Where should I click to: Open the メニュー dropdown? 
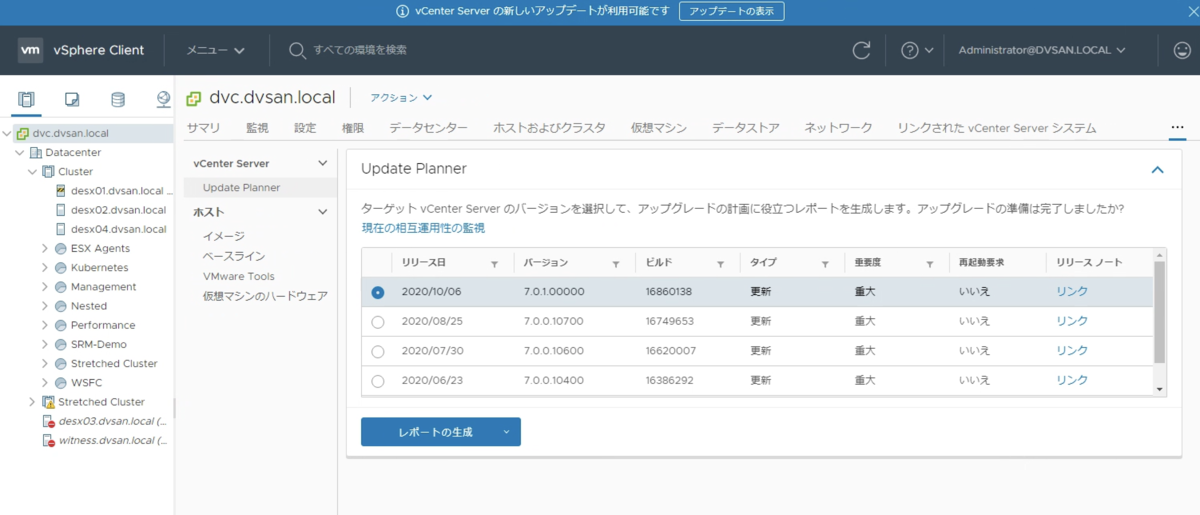pyautogui.click(x=215, y=50)
